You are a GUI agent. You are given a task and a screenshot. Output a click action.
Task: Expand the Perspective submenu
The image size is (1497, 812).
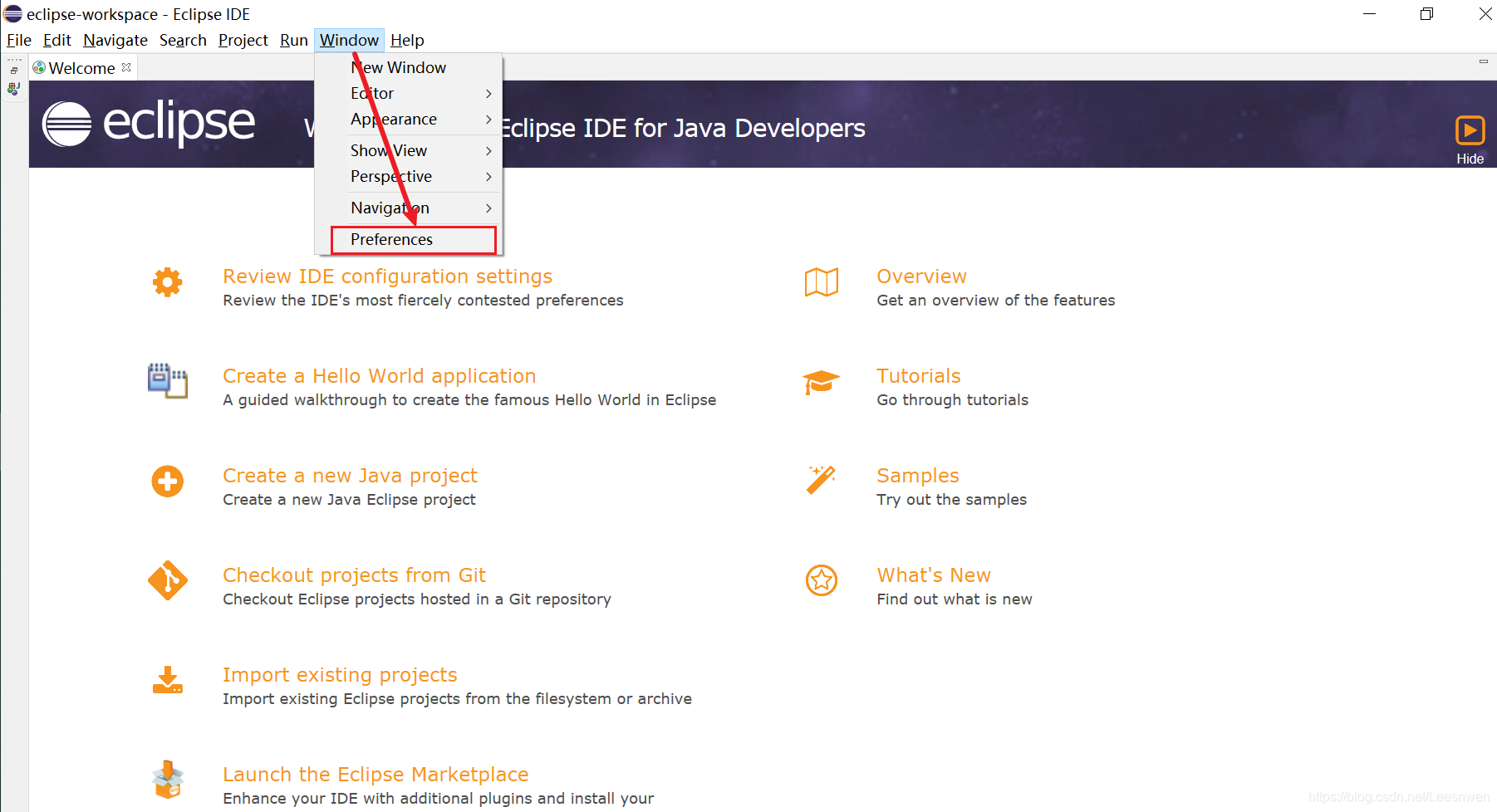tap(409, 176)
